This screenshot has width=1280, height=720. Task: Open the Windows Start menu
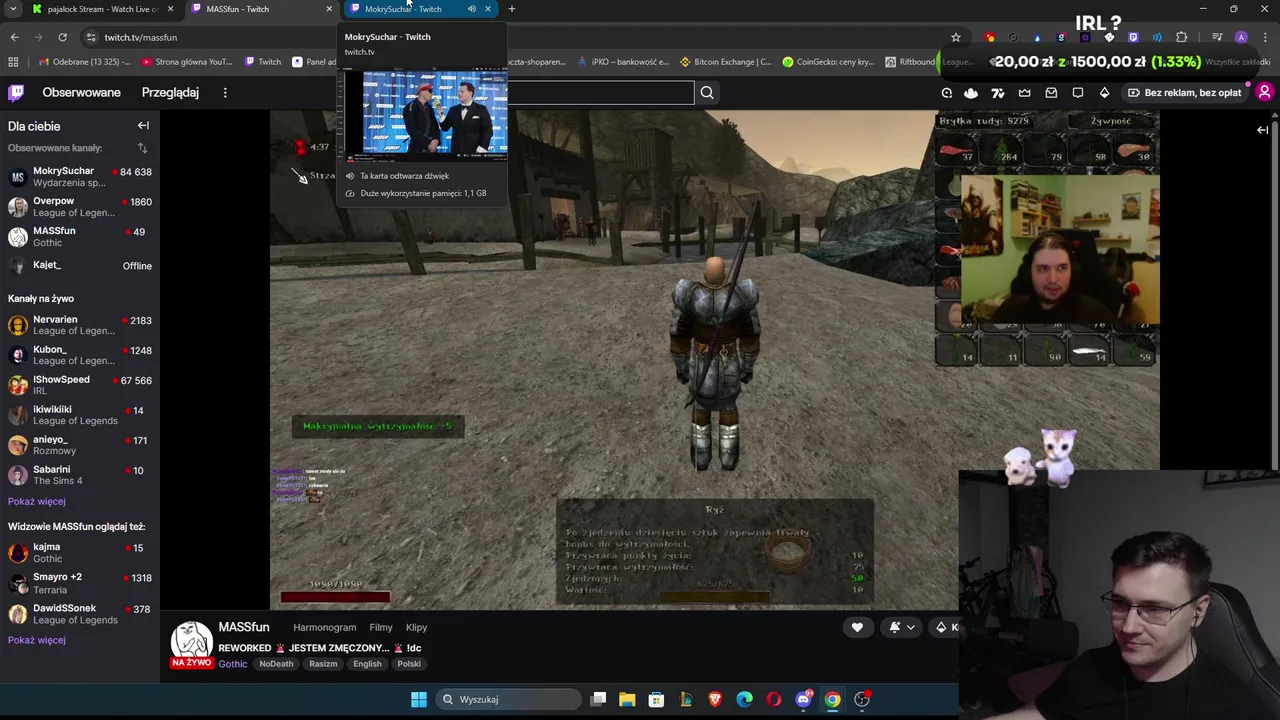(419, 699)
